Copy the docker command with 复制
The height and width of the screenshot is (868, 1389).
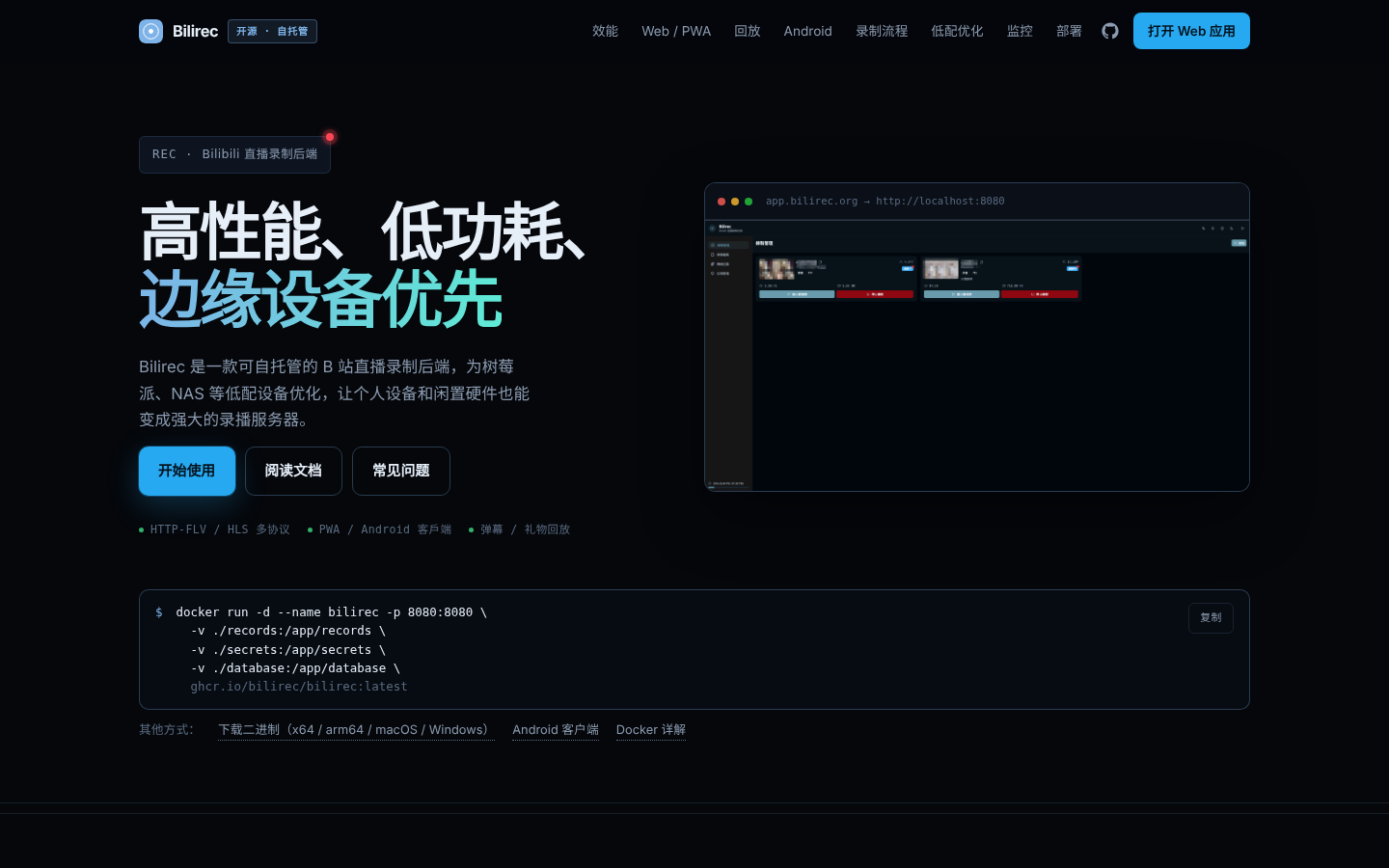point(1211,617)
